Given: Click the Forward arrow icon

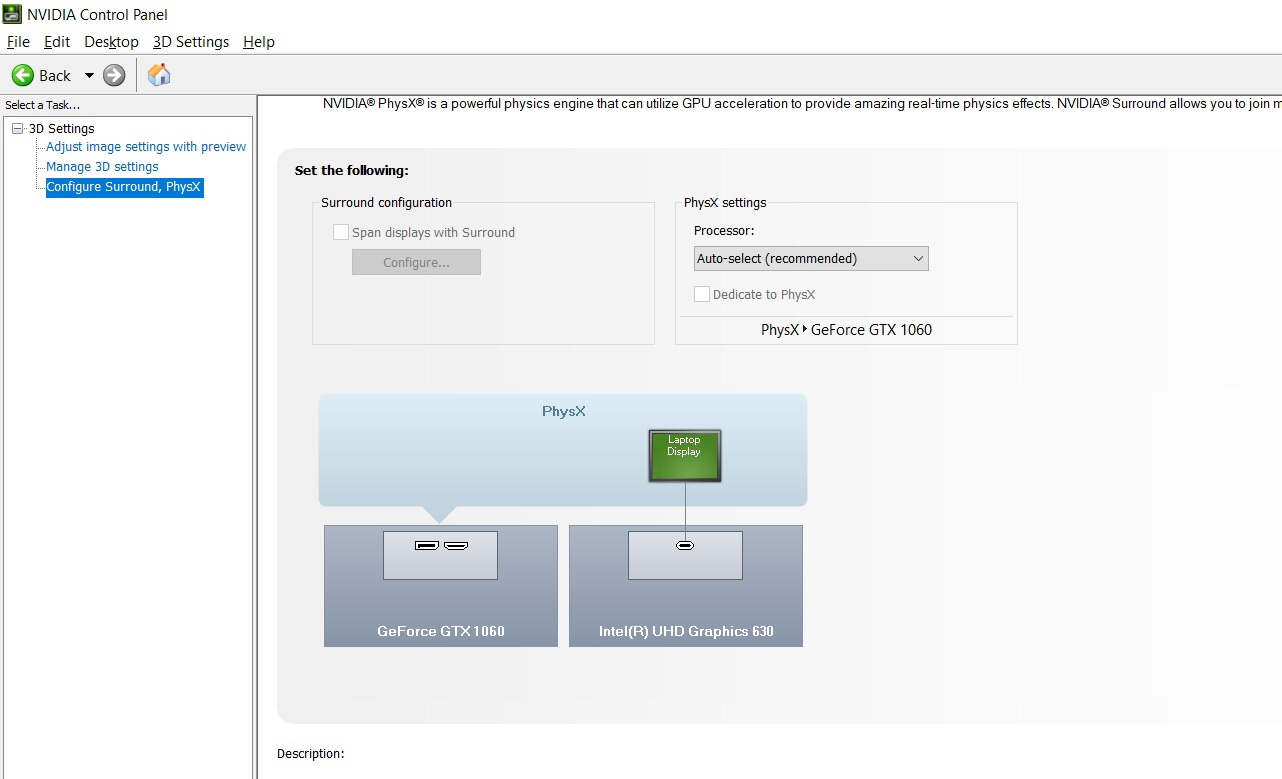Looking at the screenshot, I should [114, 75].
